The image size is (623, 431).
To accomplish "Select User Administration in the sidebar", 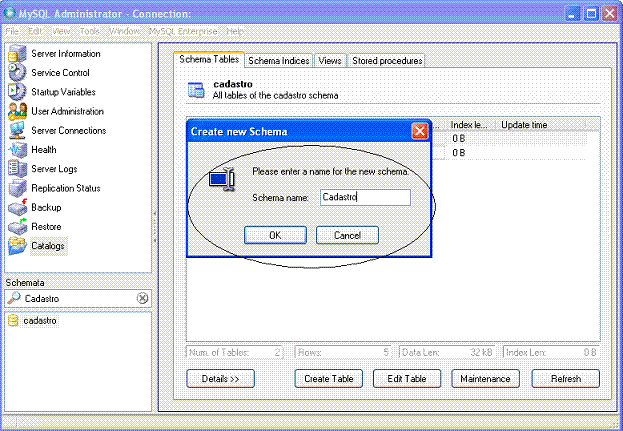I will [x=68, y=111].
